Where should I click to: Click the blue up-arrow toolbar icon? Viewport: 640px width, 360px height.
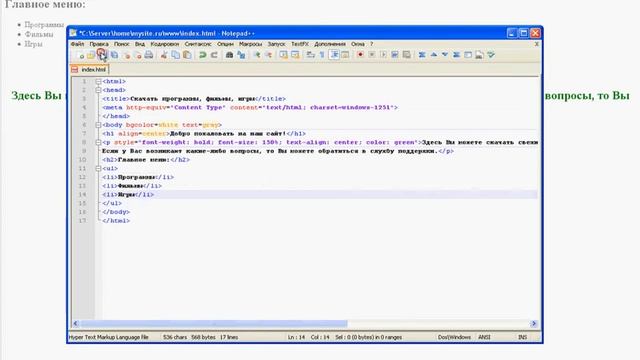(x=433, y=55)
